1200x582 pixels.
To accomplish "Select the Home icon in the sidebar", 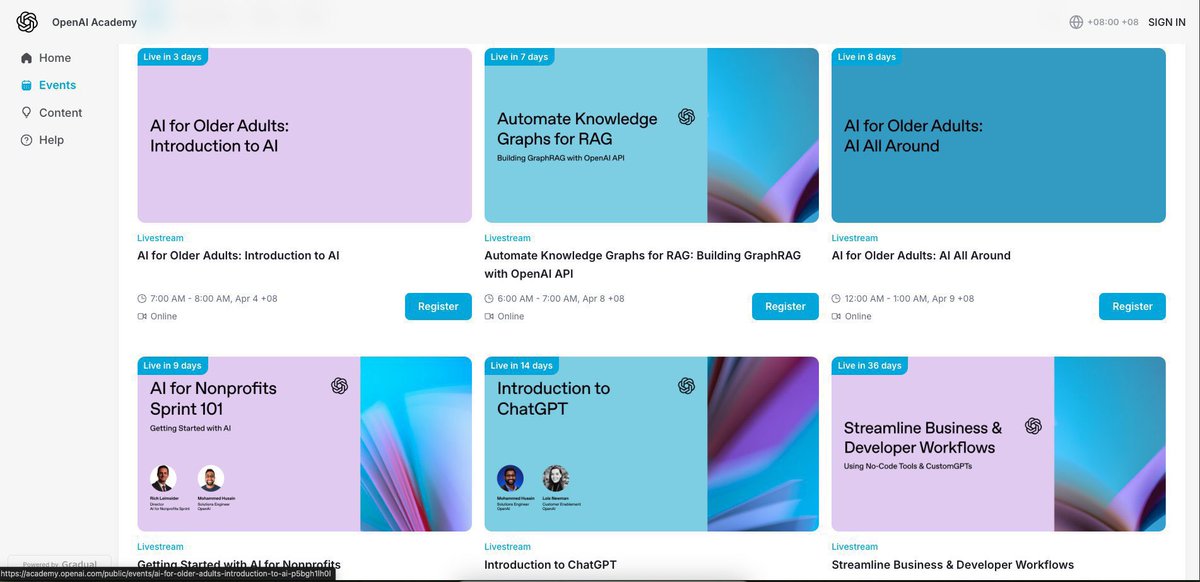I will [27, 58].
